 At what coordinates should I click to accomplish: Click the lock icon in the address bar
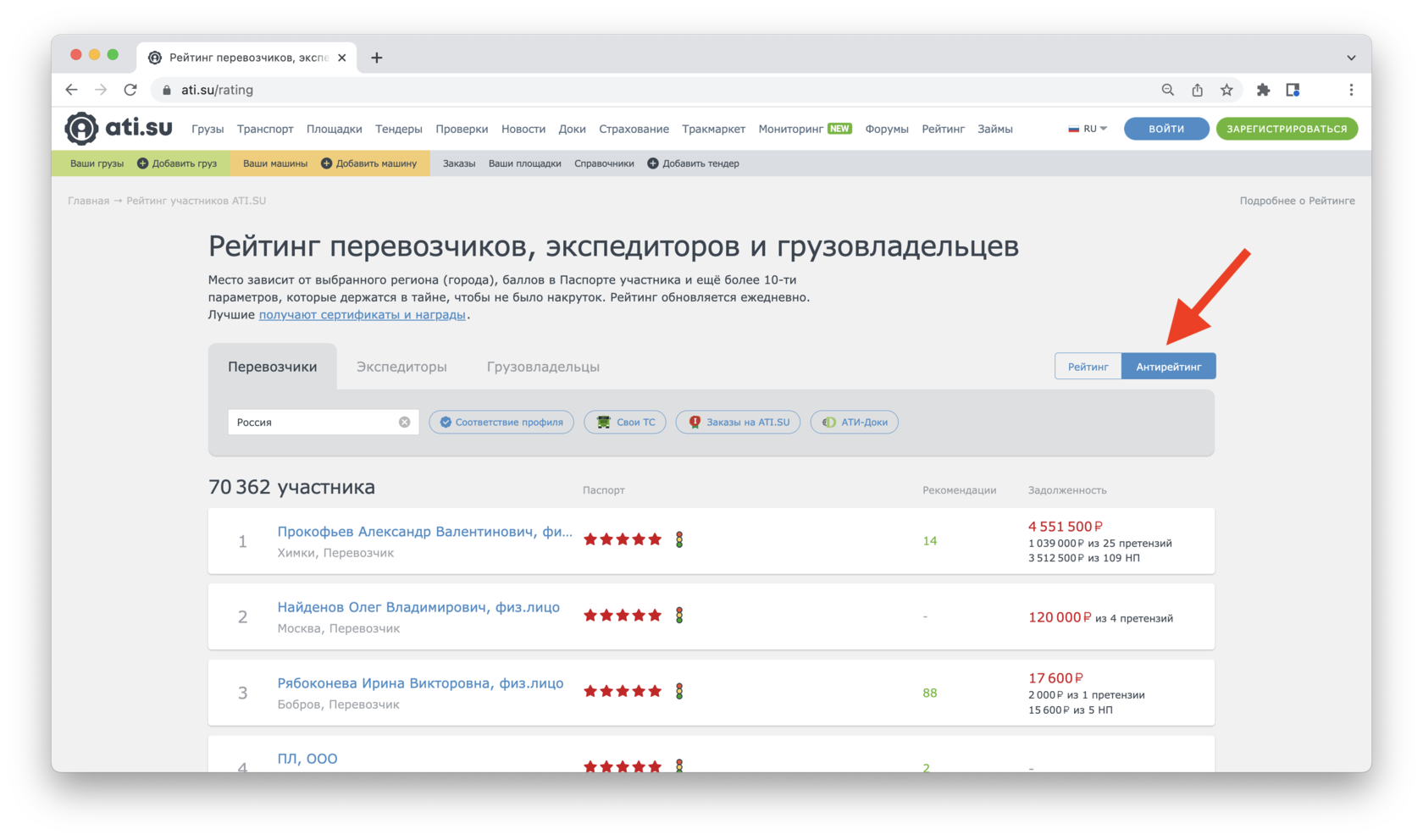pyautogui.click(x=167, y=90)
